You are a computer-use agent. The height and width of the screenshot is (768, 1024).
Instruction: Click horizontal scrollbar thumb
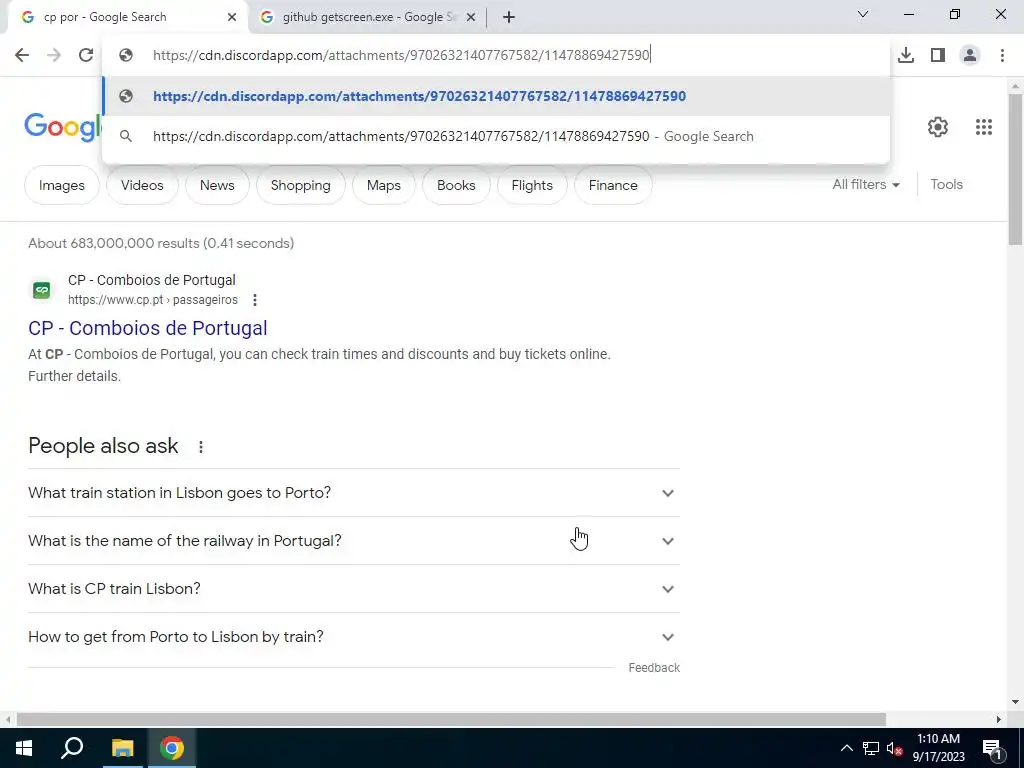(x=451, y=719)
